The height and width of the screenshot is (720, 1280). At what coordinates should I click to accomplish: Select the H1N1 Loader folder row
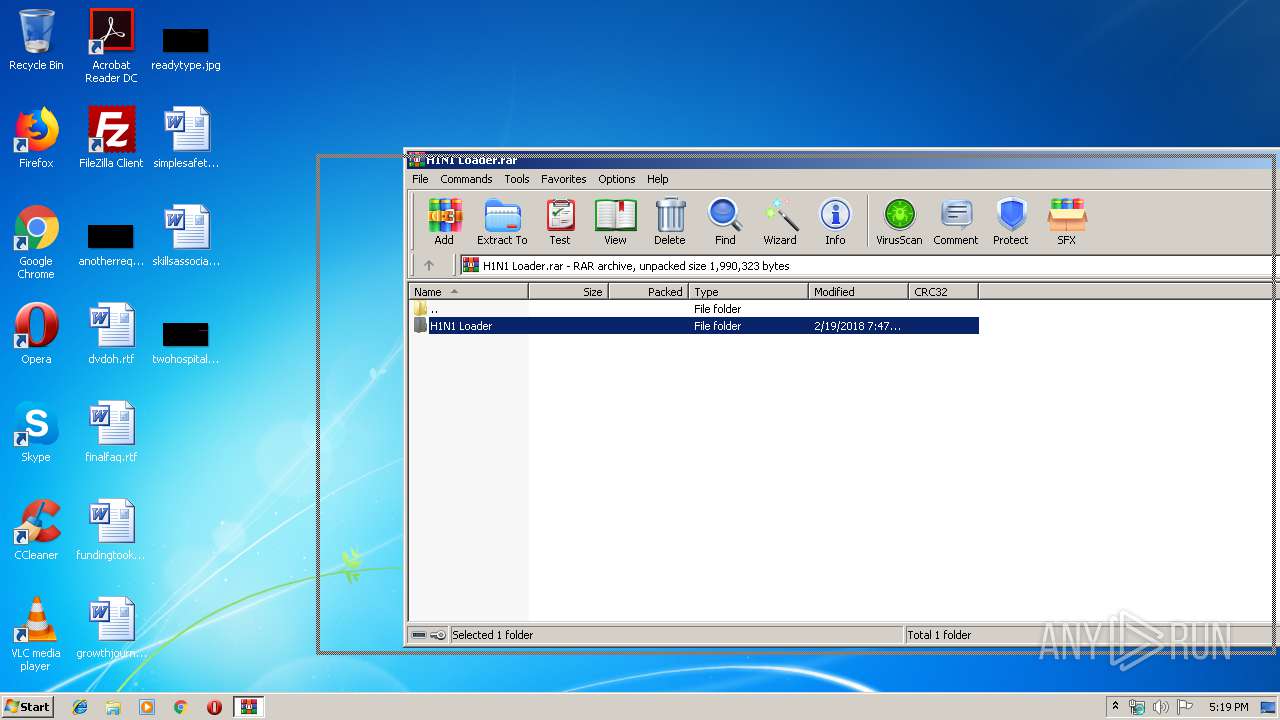(694, 326)
